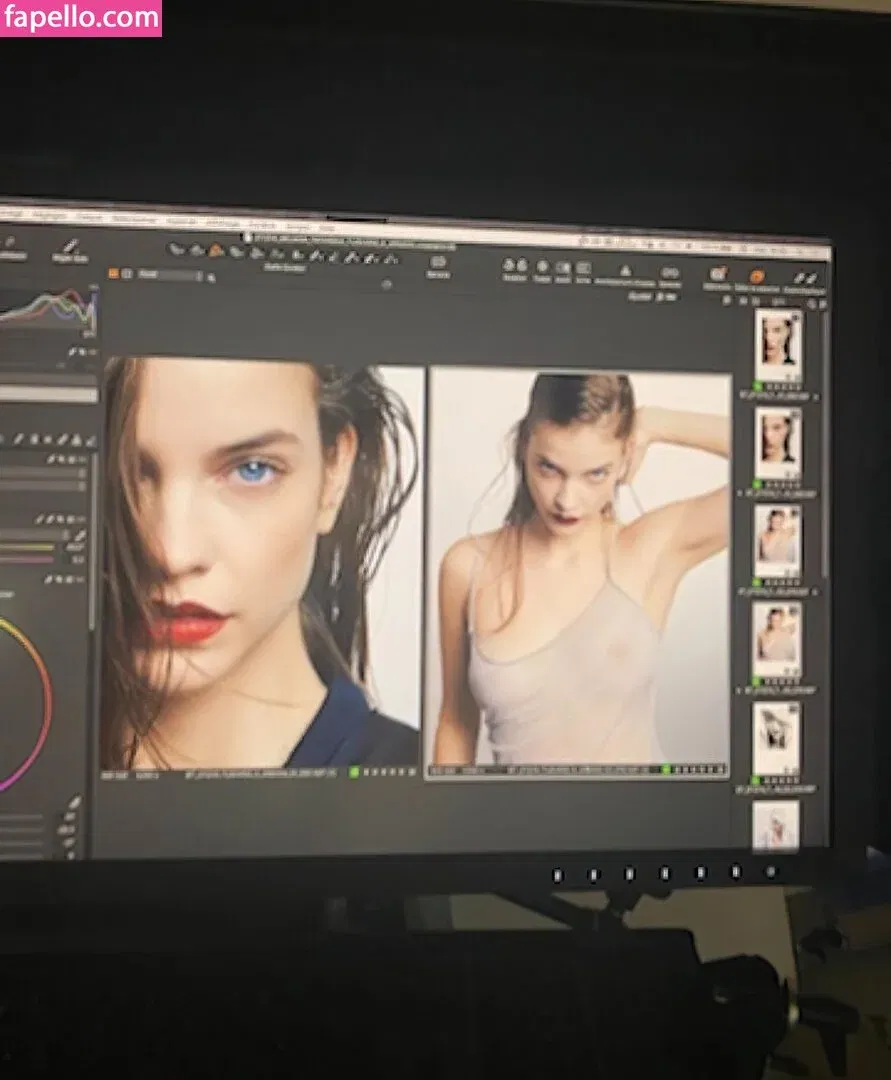Image resolution: width=891 pixels, height=1080 pixels.
Task: Toggle the green color tag under the close-up portrait
Action: pyautogui.click(x=354, y=772)
